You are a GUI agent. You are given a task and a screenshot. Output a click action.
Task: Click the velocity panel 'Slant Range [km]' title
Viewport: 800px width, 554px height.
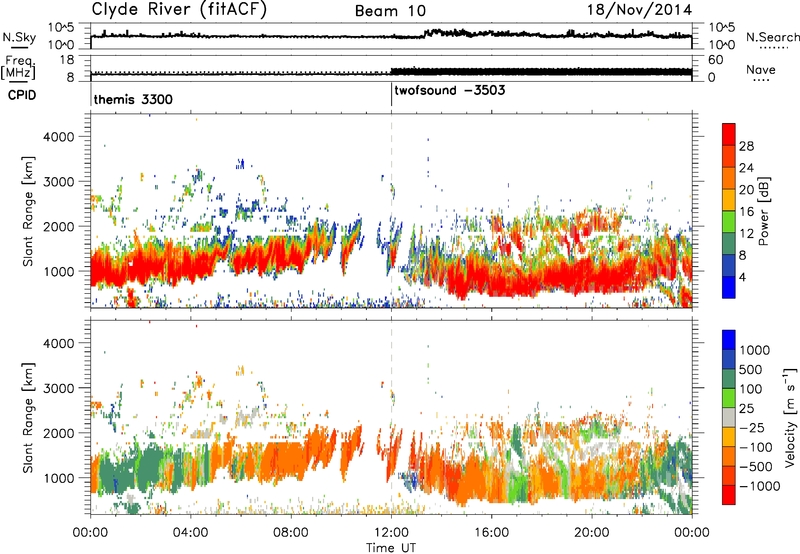[x=28, y=418]
